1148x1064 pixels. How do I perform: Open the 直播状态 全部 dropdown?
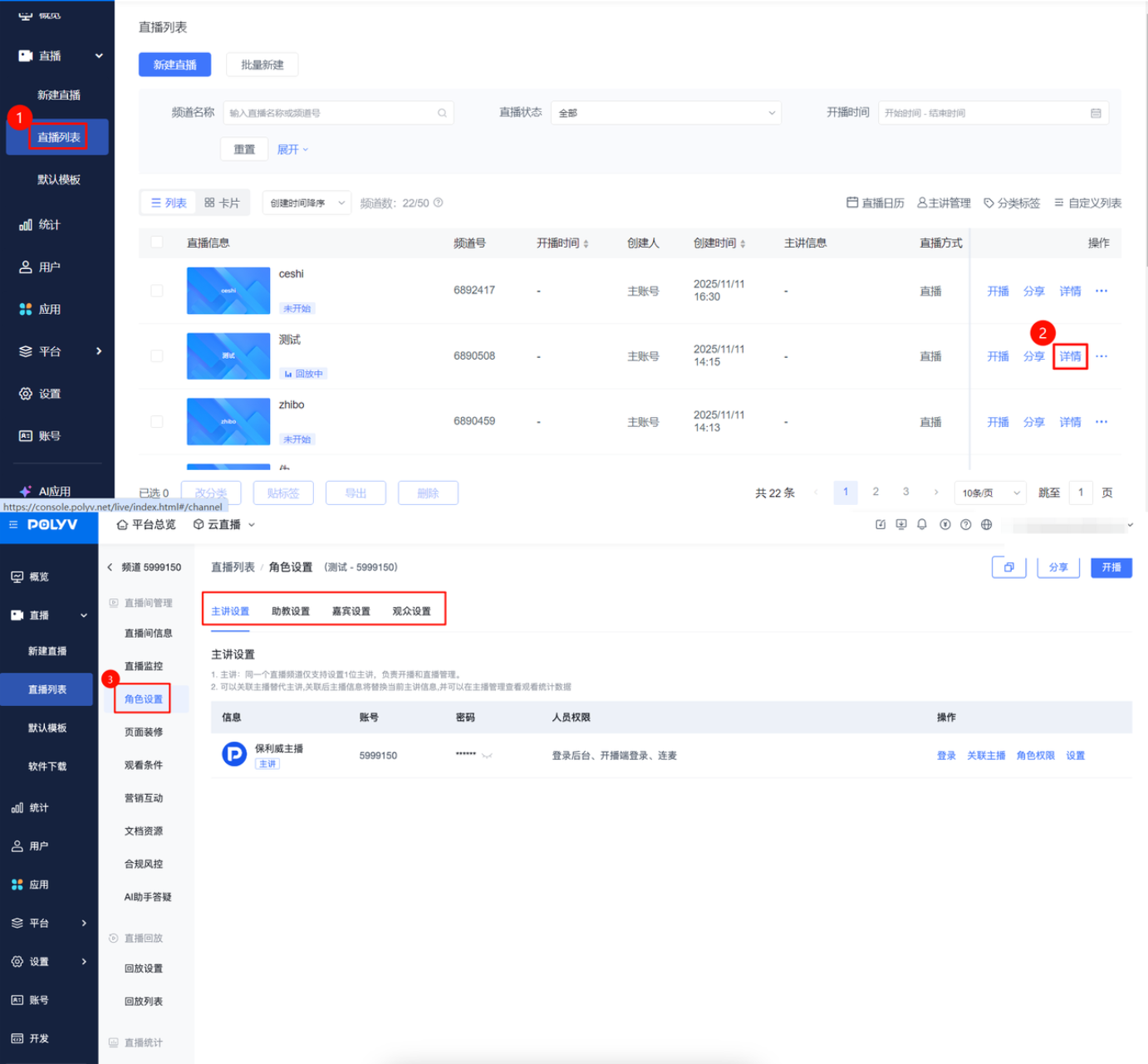pos(666,113)
